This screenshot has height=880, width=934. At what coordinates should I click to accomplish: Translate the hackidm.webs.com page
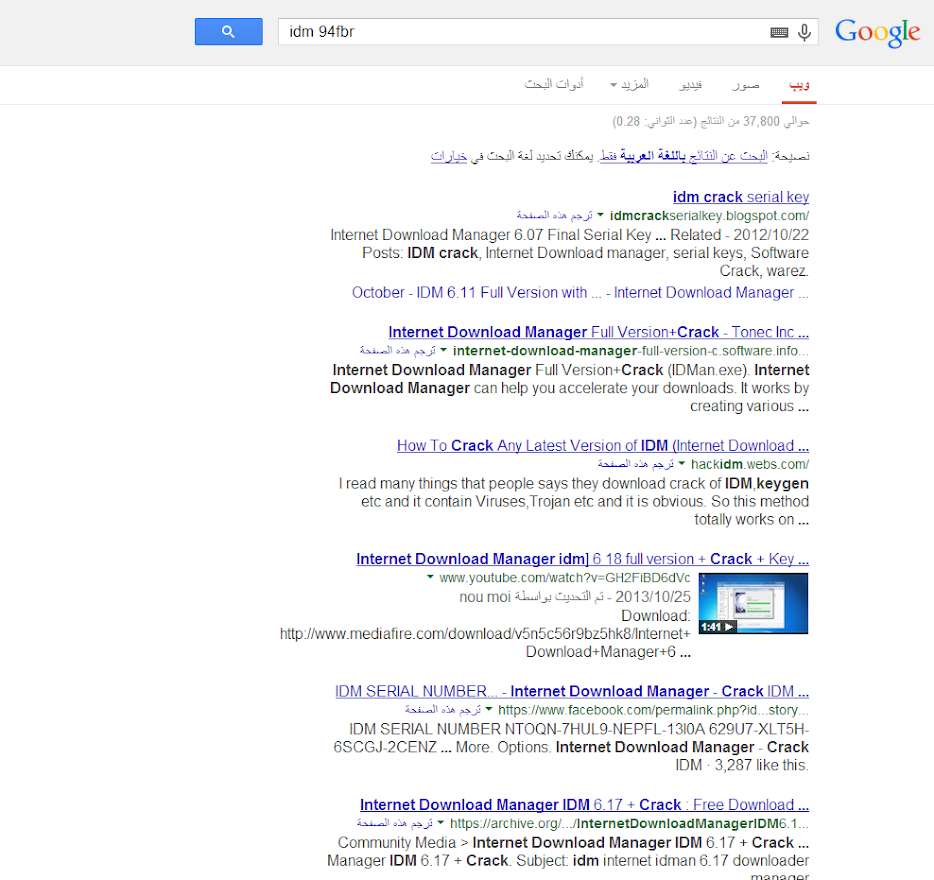[636, 464]
